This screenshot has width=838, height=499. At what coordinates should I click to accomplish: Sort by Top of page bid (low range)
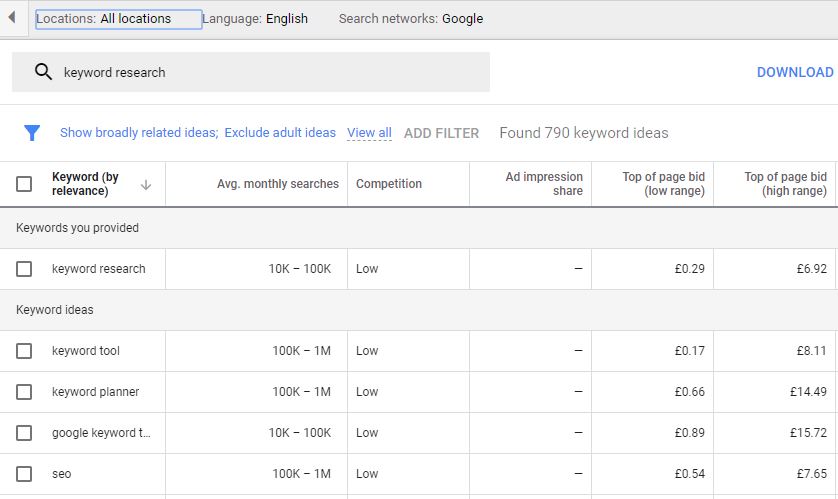(x=663, y=184)
